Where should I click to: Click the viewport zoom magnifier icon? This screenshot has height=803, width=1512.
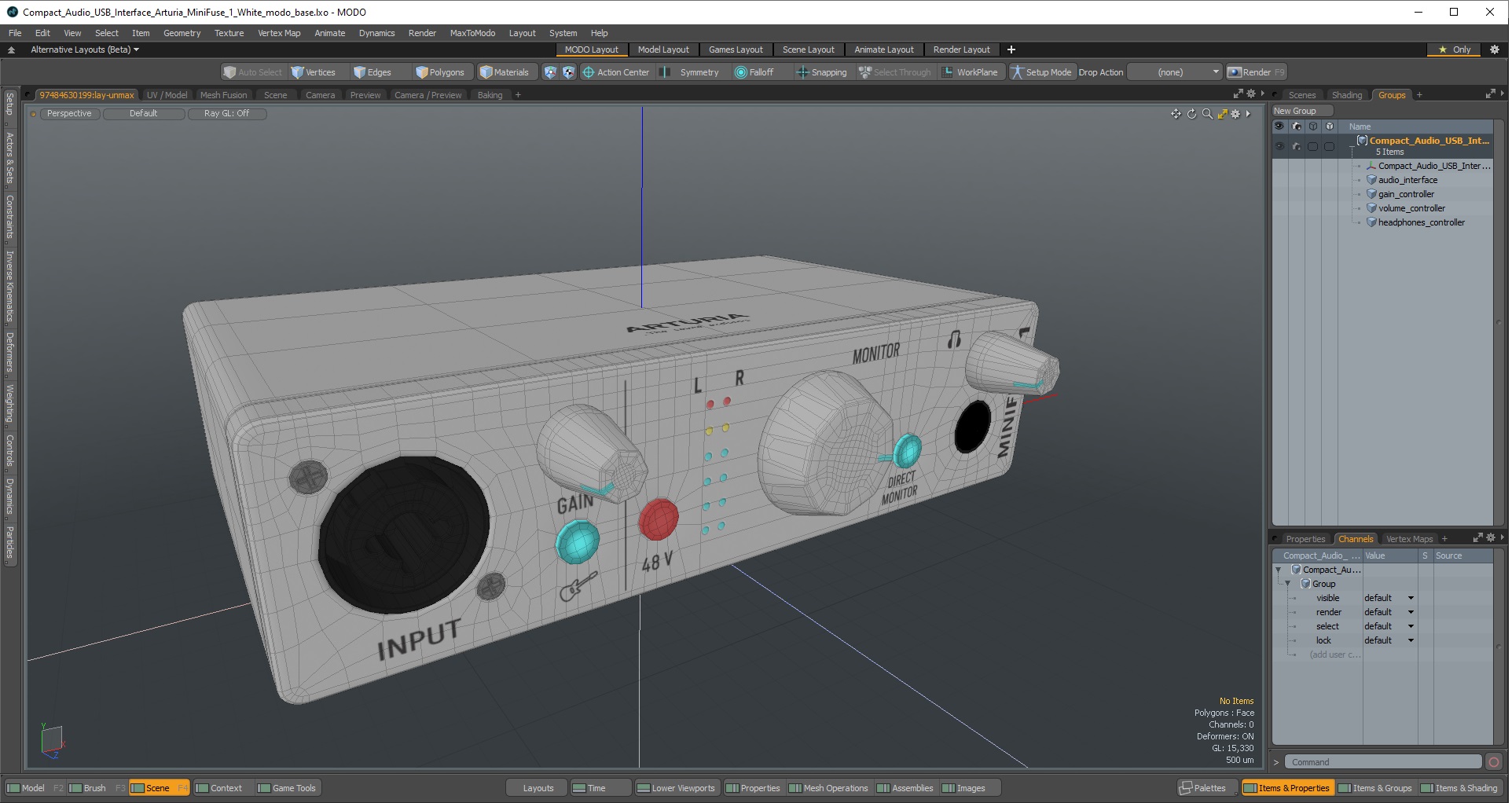point(1207,114)
